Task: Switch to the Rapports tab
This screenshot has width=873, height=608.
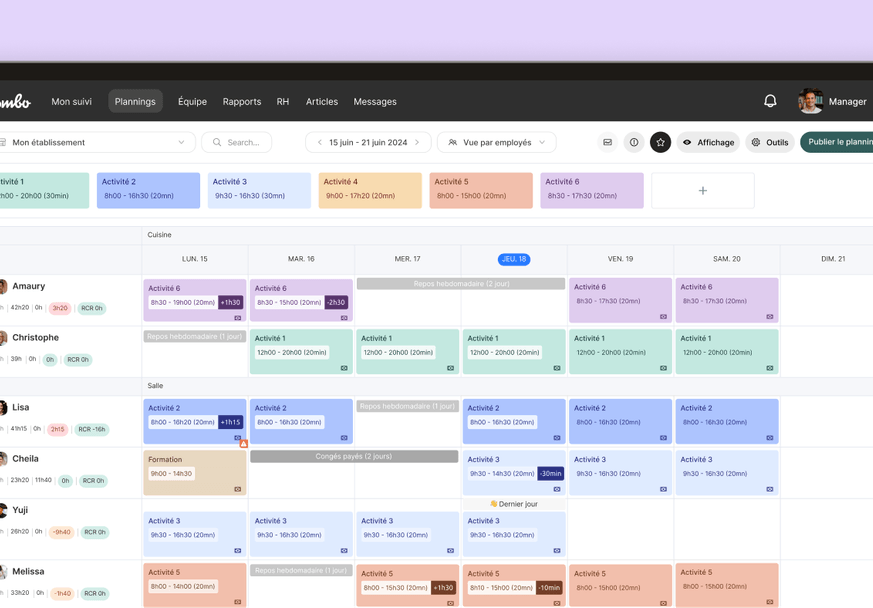Action: 242,101
